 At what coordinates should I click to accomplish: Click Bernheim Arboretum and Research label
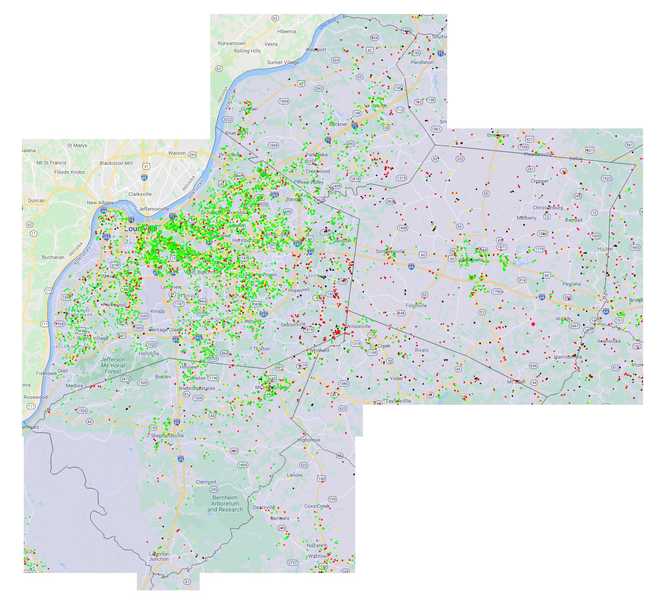pyautogui.click(x=227, y=505)
